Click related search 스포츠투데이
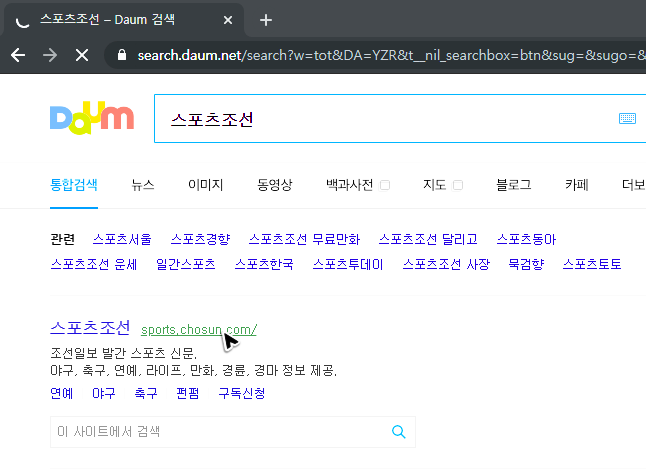Screen dimensions: 646x476 (348, 264)
